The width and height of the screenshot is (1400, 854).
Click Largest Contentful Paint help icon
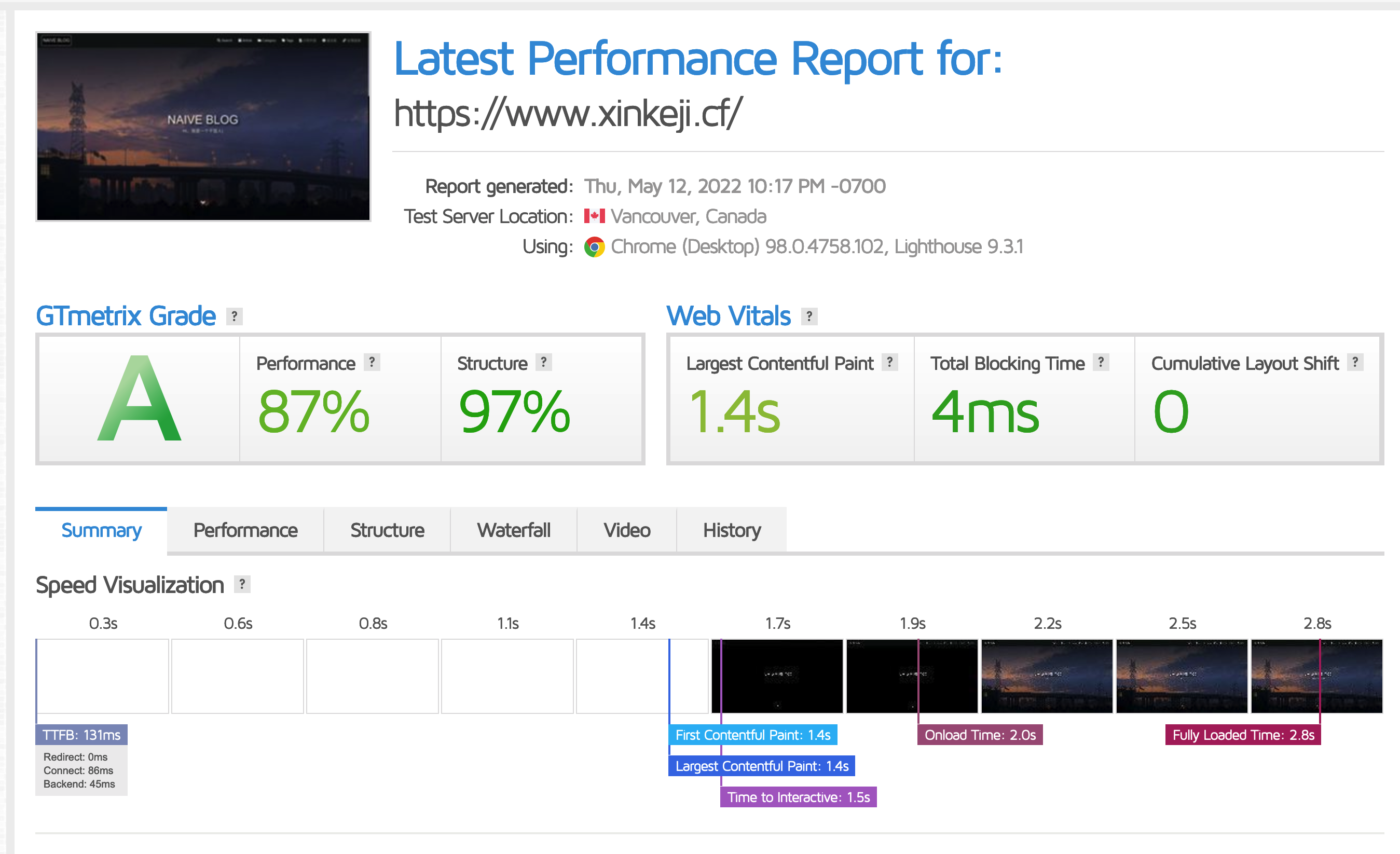point(890,362)
